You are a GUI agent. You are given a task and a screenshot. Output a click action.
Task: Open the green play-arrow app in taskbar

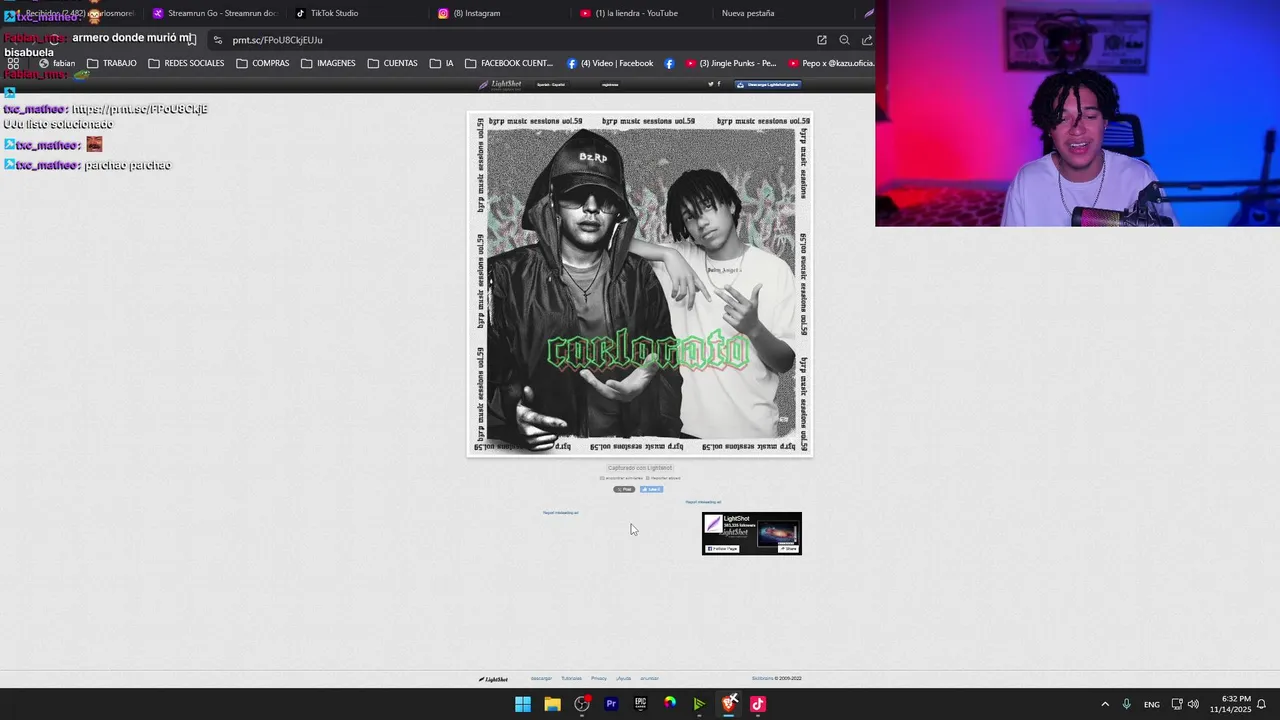point(699,704)
